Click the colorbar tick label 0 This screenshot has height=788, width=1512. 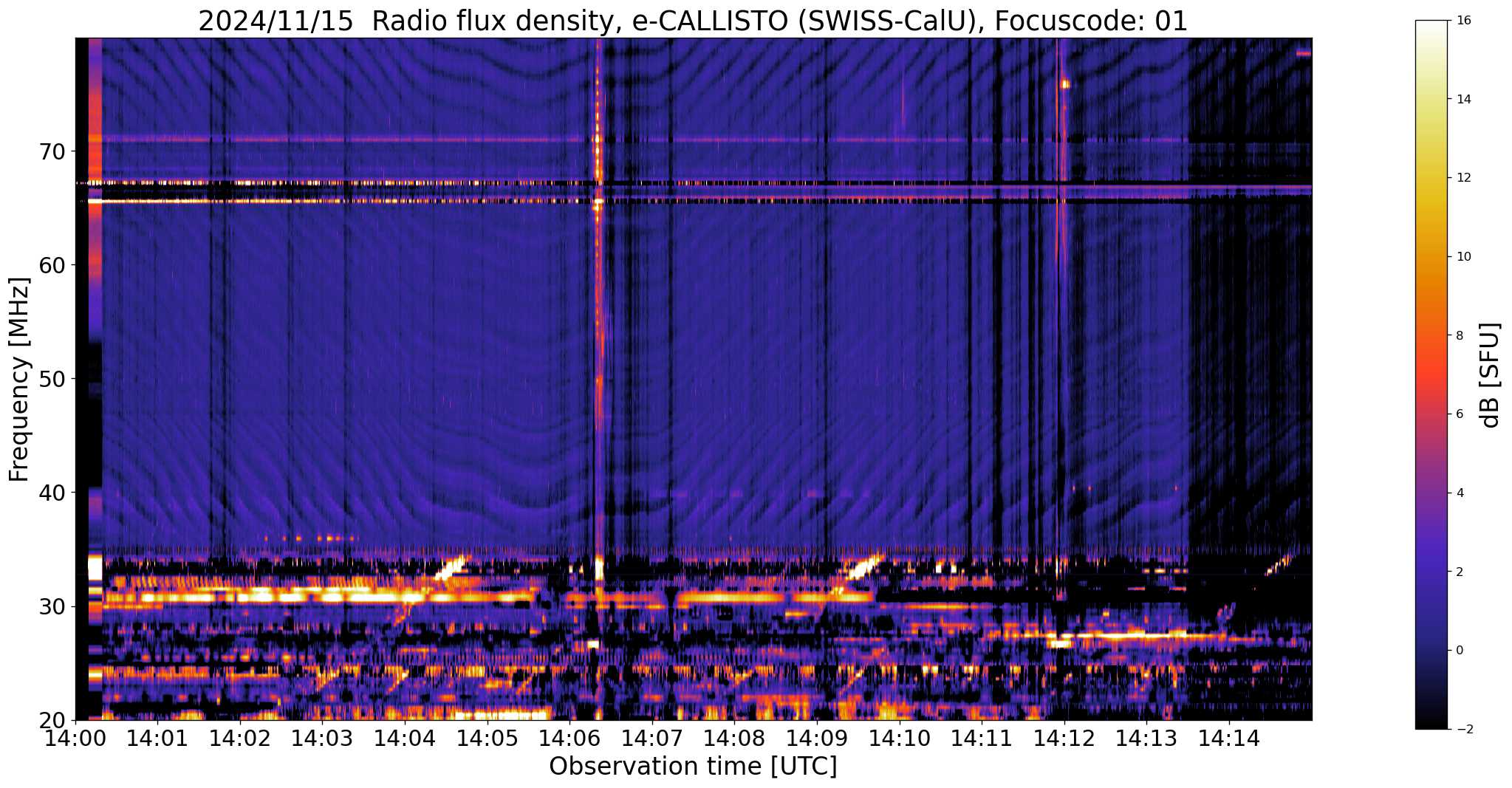point(1460,651)
